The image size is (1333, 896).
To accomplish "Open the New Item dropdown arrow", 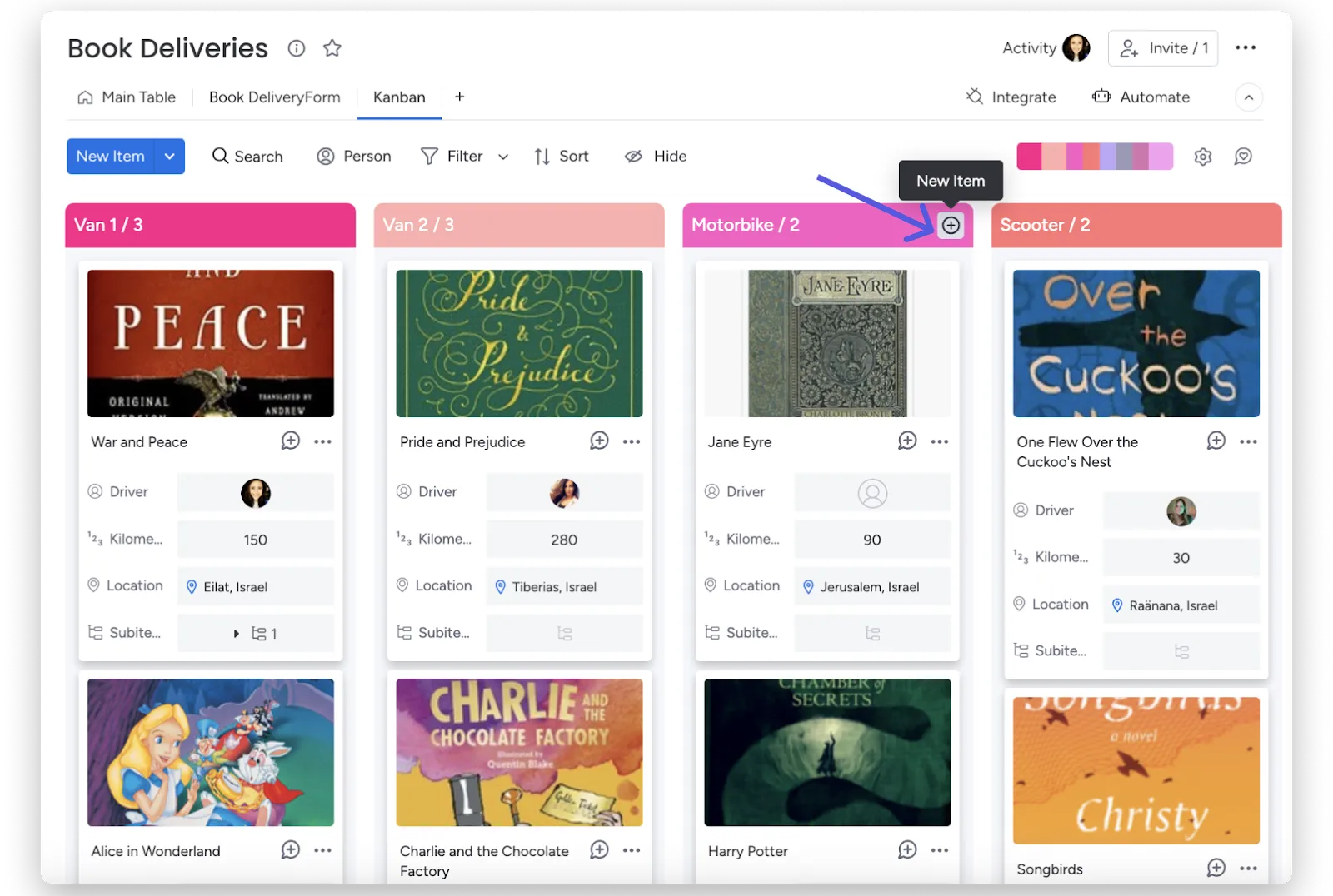I will pos(169,157).
